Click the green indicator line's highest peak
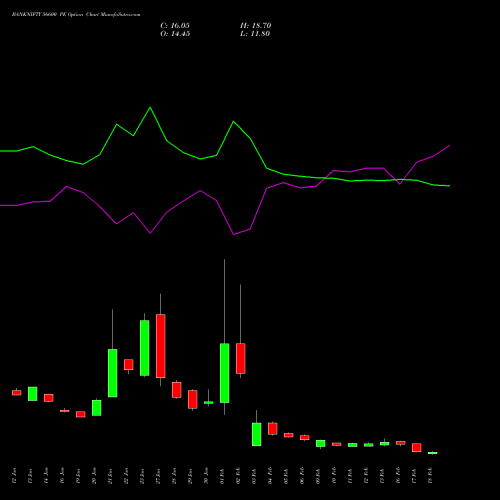Image resolution: width=500 pixels, height=500 pixels. click(150, 107)
